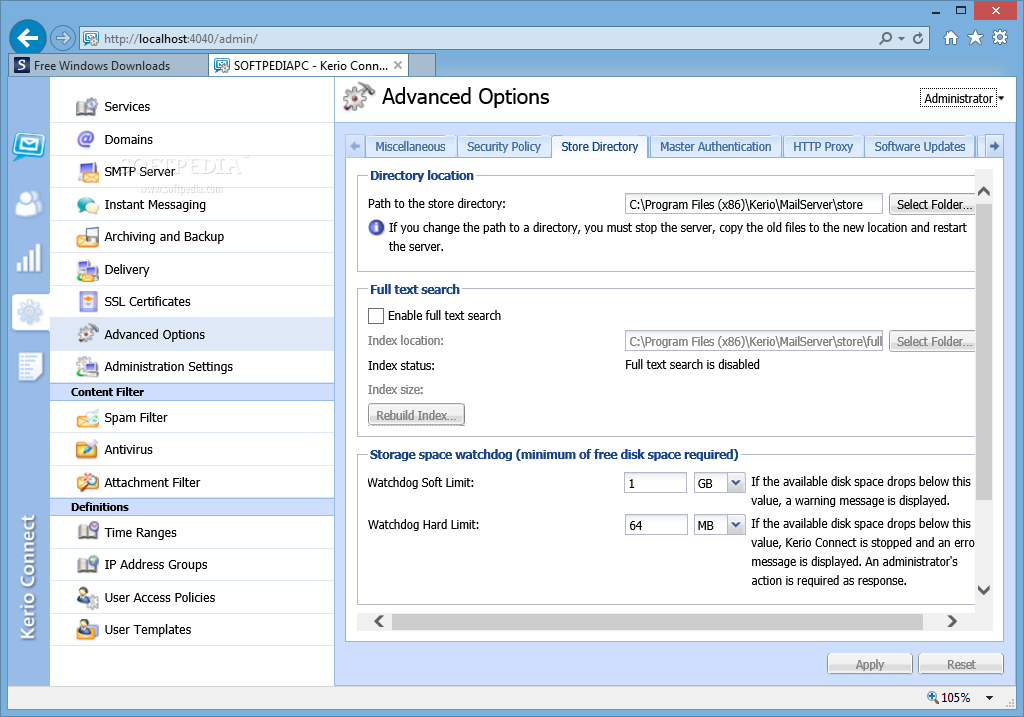Click the browser favorites star icon
1024x717 pixels.
(x=975, y=38)
